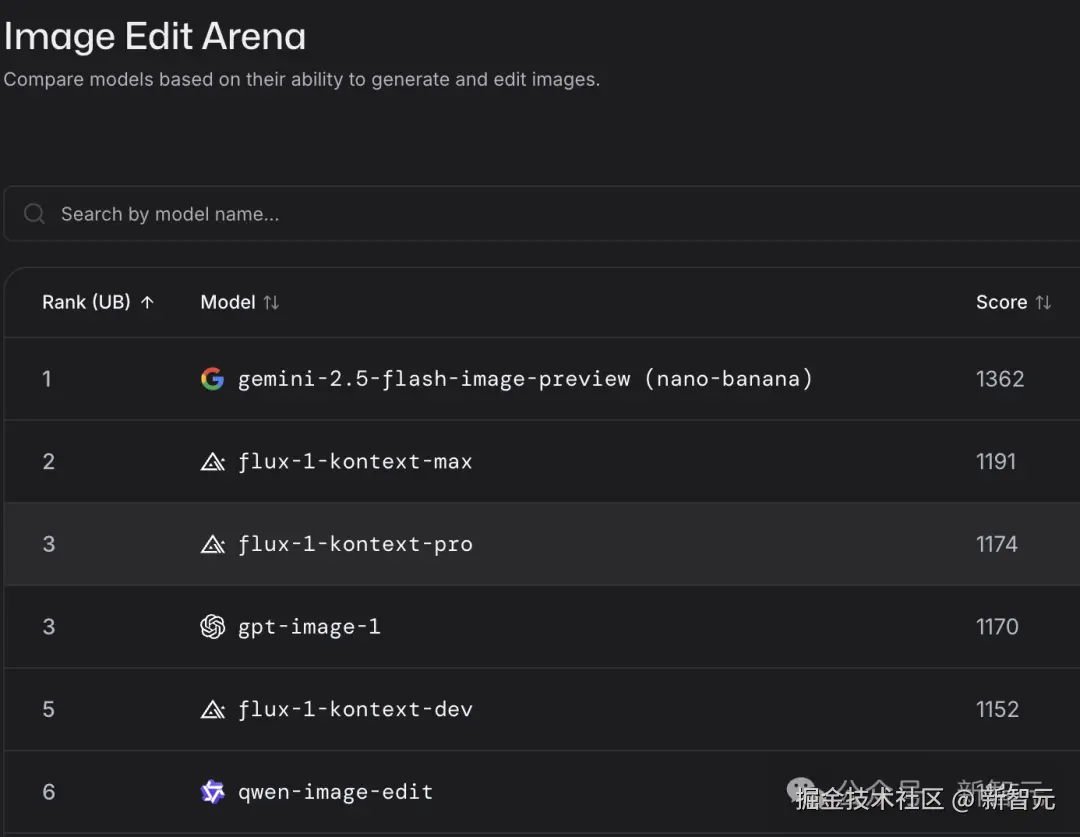Click the search magnifier icon
Screen dimensions: 1080x837
(34, 214)
